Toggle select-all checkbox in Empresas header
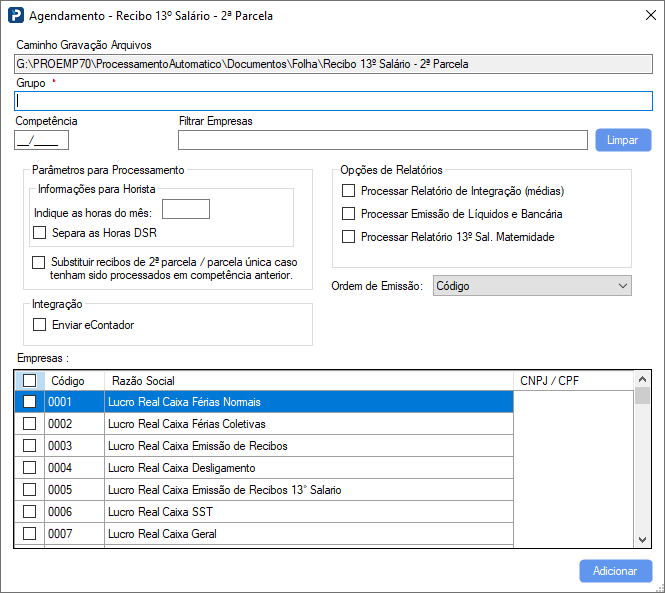The image size is (665, 593). [x=30, y=380]
